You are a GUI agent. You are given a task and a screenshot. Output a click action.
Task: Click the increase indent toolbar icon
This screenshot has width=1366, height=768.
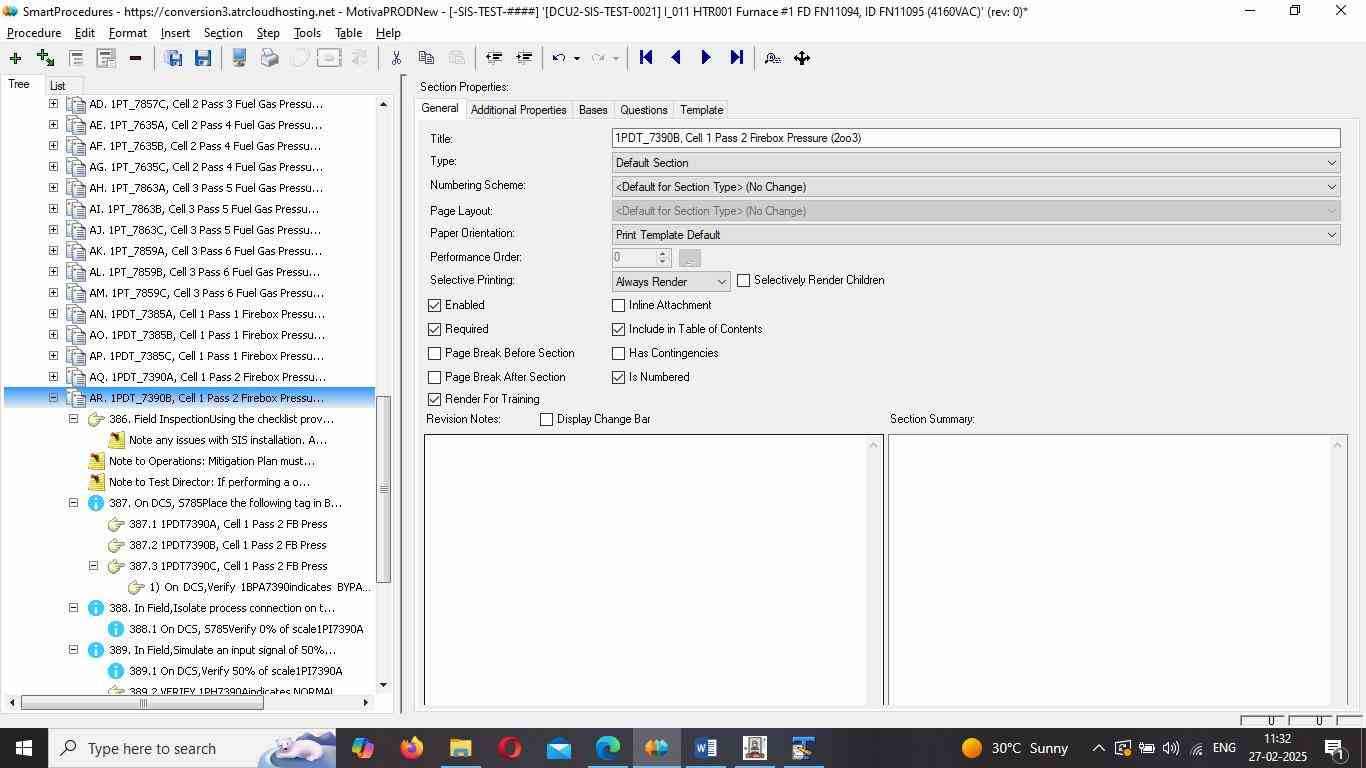[x=523, y=58]
